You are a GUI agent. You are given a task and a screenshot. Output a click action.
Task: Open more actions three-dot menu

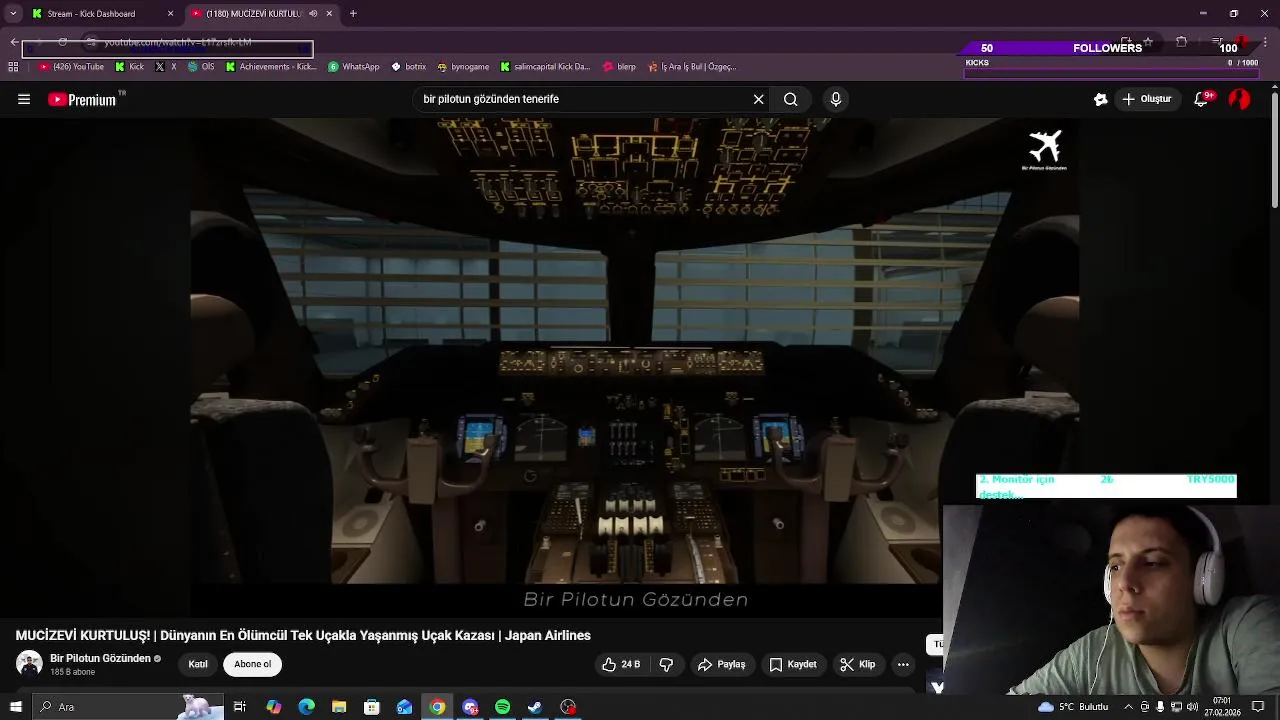click(903, 664)
